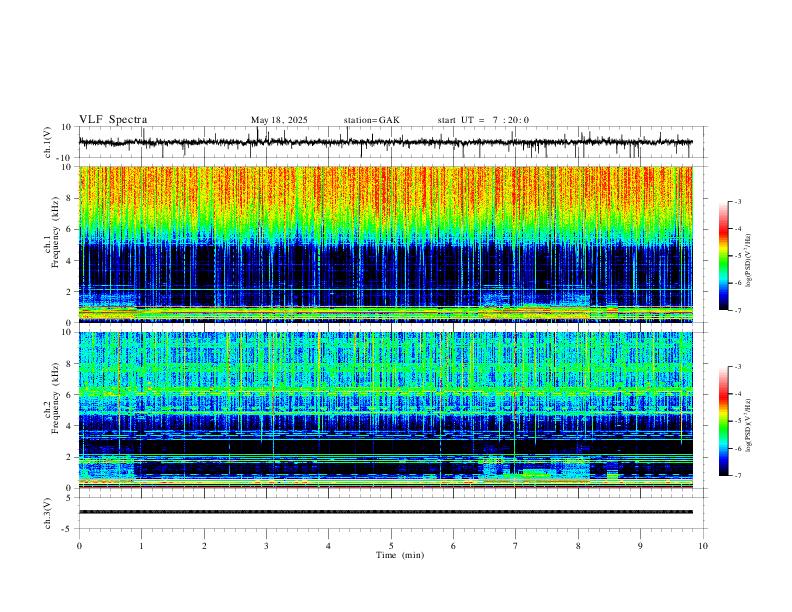
Task: Click the "4" kHz tick of ch.2 spectrogram
Action: tap(69, 426)
